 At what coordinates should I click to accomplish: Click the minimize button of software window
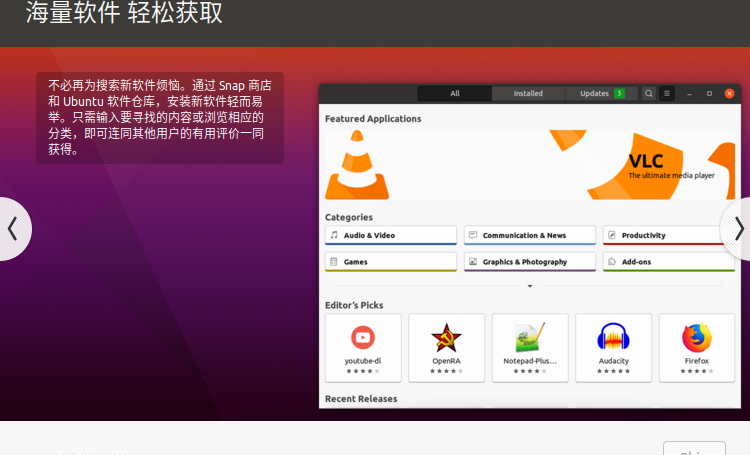(689, 94)
